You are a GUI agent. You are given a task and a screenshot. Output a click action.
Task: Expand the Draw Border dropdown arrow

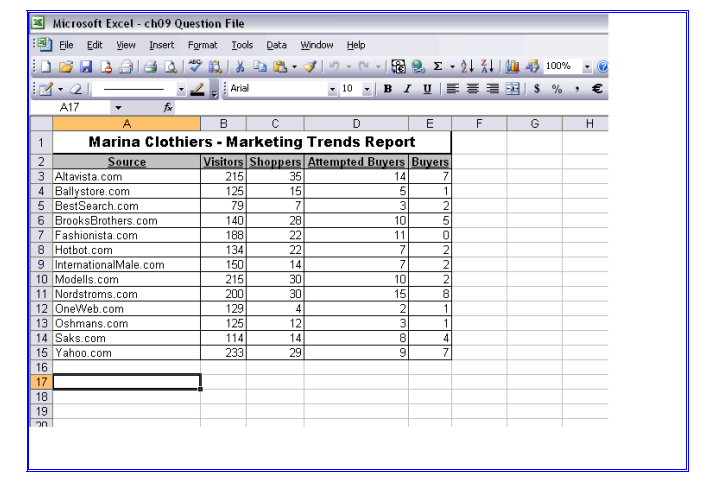coord(60,89)
